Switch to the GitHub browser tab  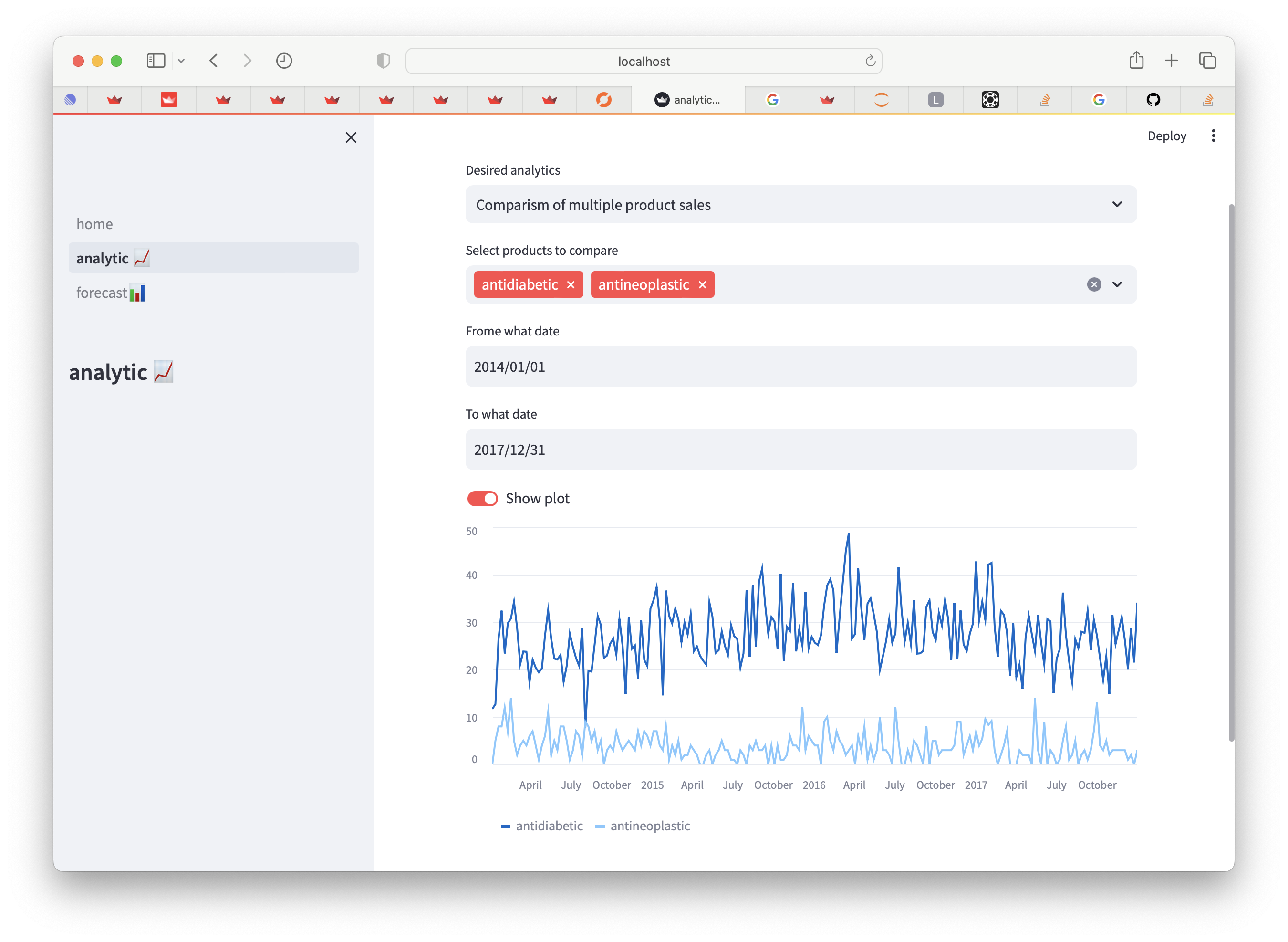(1153, 100)
